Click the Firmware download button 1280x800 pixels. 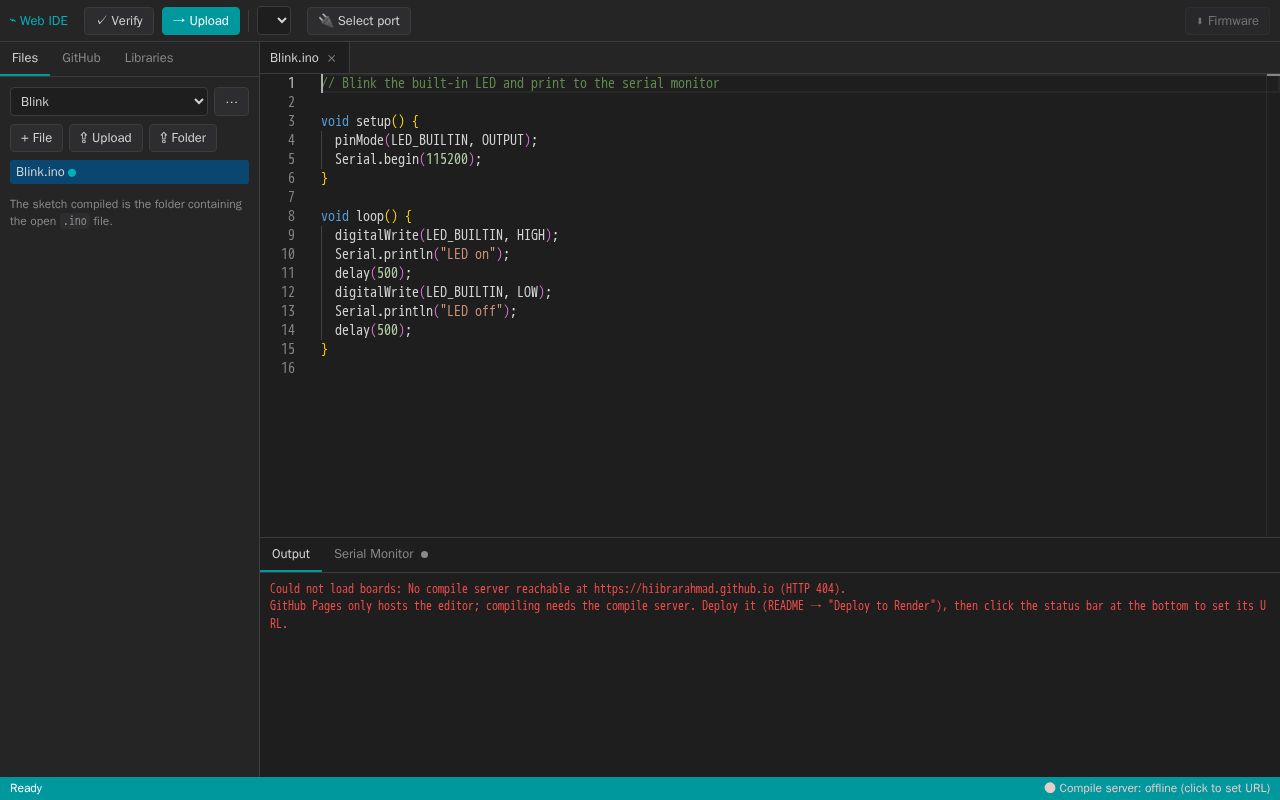[1227, 21]
